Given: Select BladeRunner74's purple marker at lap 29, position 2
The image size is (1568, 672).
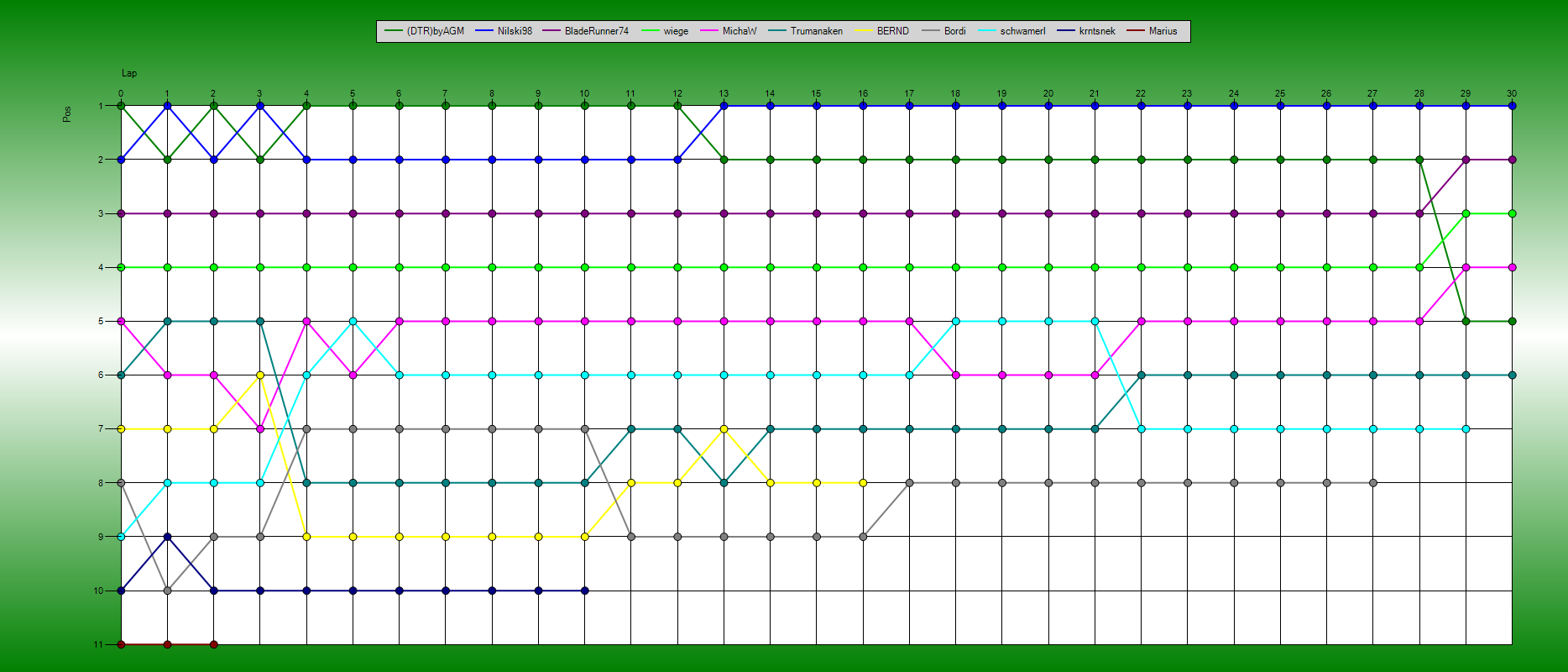Looking at the screenshot, I should [x=1466, y=160].
